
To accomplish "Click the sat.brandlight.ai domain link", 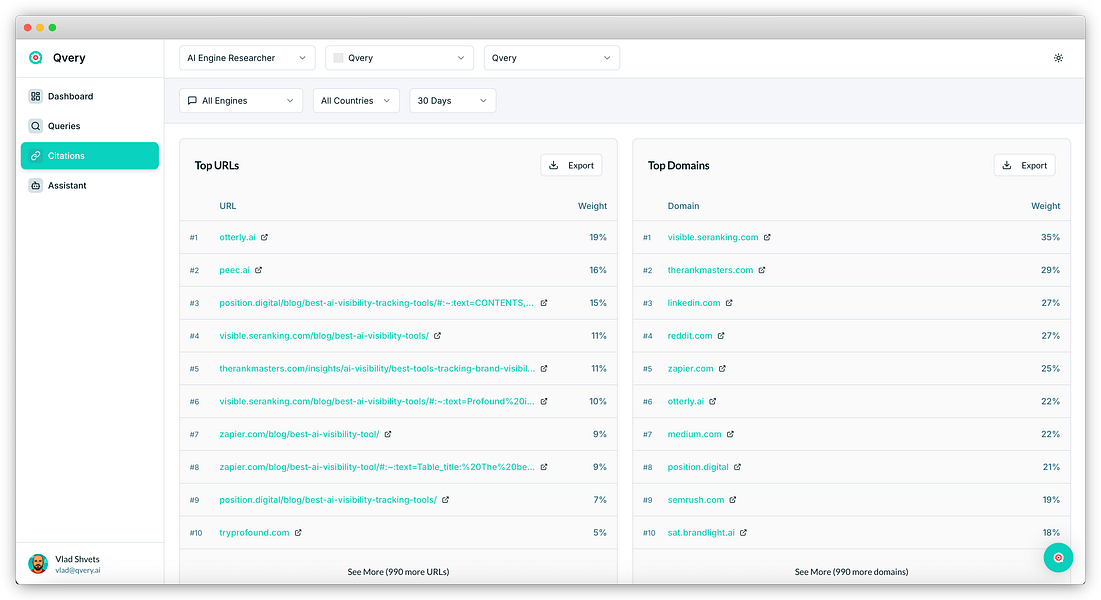I will click(x=701, y=533).
